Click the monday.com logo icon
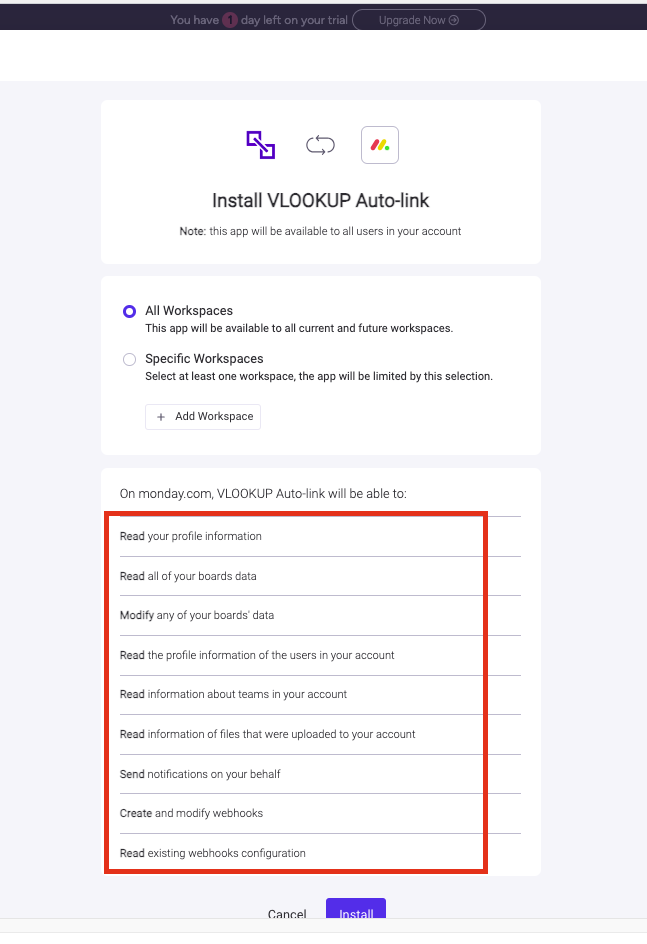 click(380, 145)
